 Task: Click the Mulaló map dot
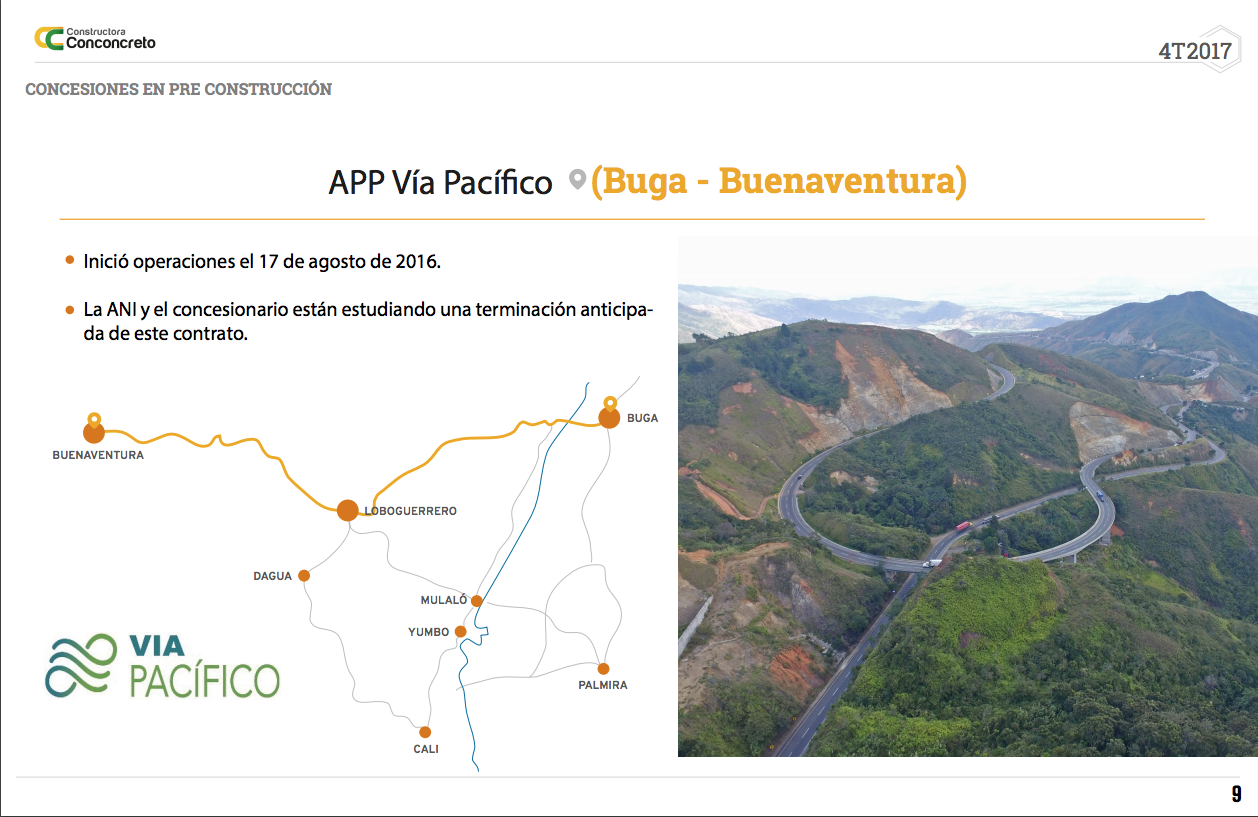[477, 601]
